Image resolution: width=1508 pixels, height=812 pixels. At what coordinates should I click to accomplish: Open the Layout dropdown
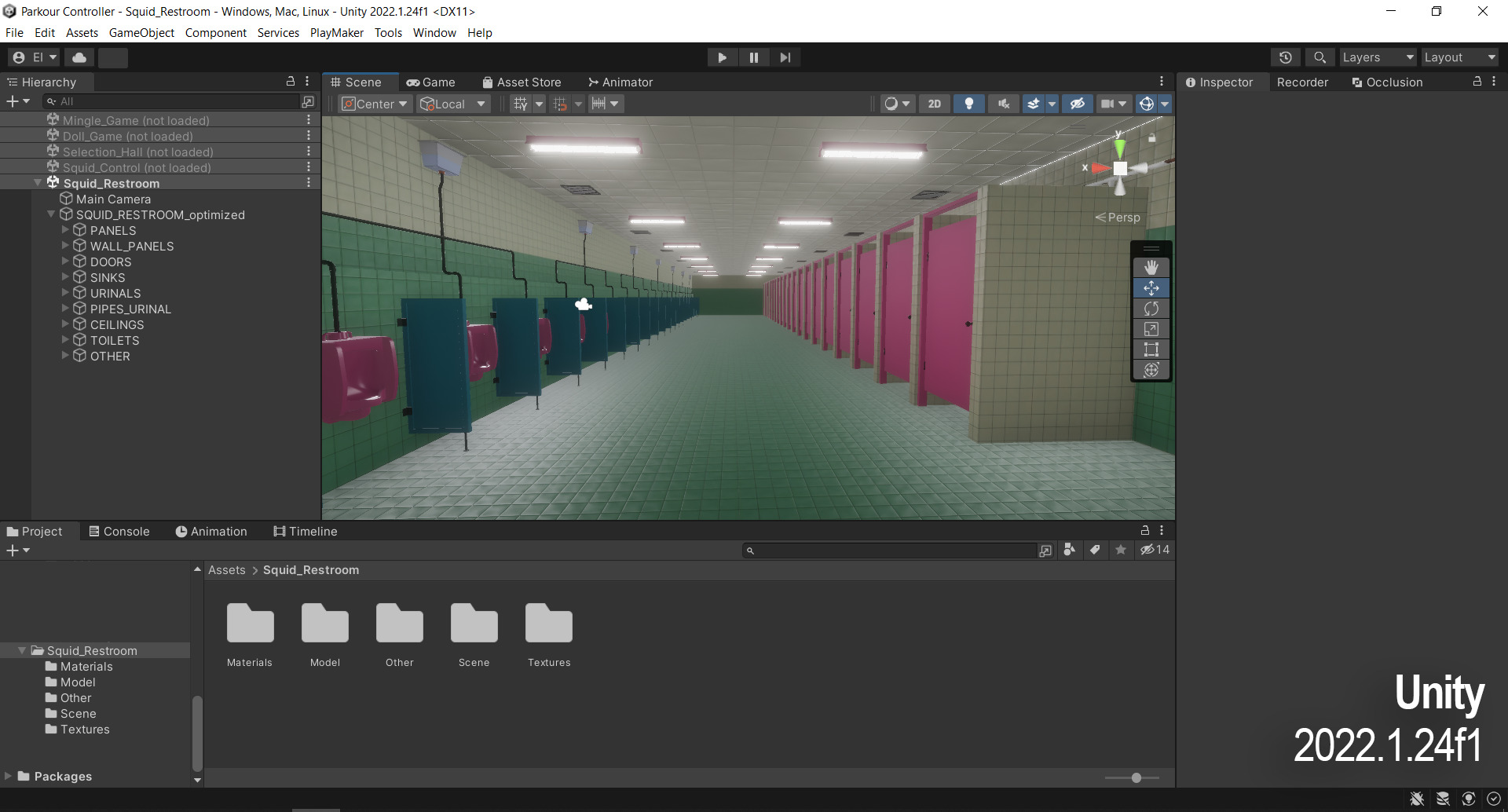[x=1460, y=57]
